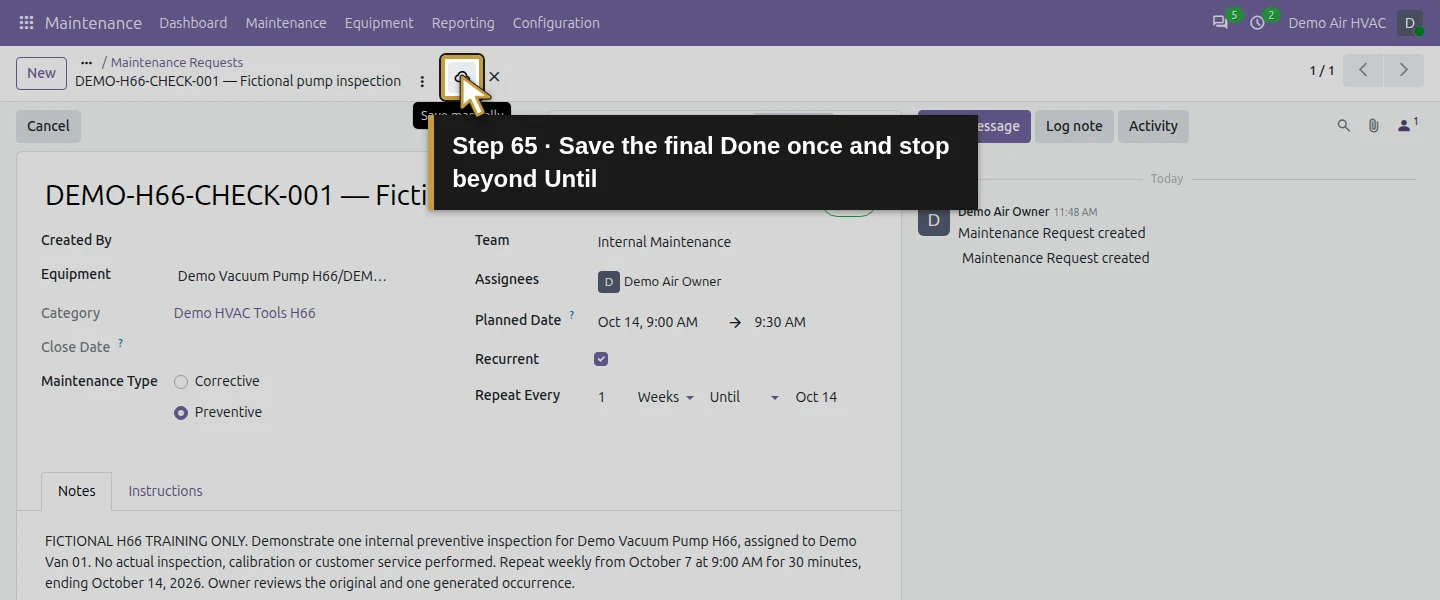Open the user avatar menu
Screen dimensions: 1440x600
pyautogui.click(x=1410, y=22)
